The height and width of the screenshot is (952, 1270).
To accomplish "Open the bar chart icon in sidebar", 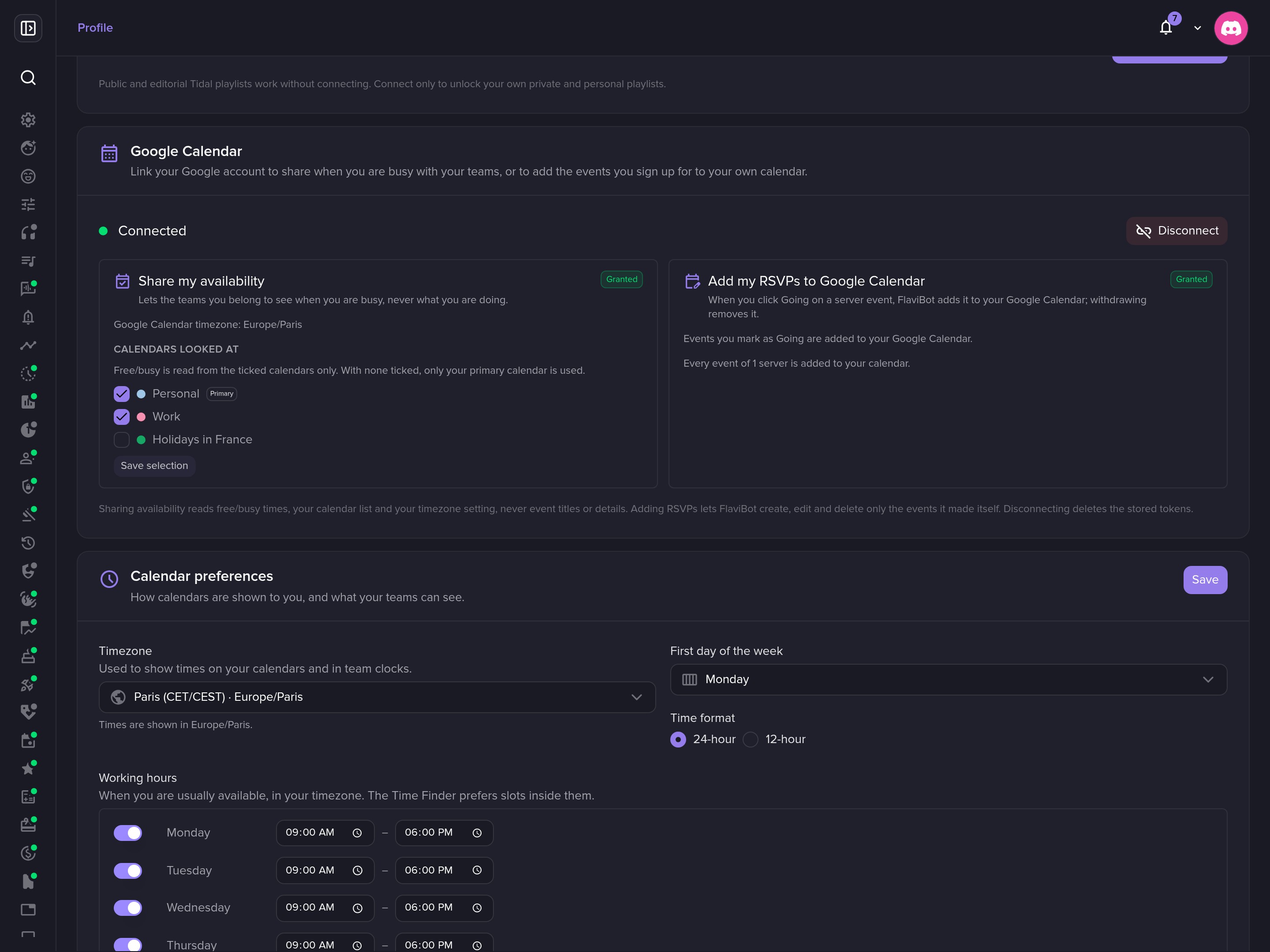I will [x=28, y=402].
